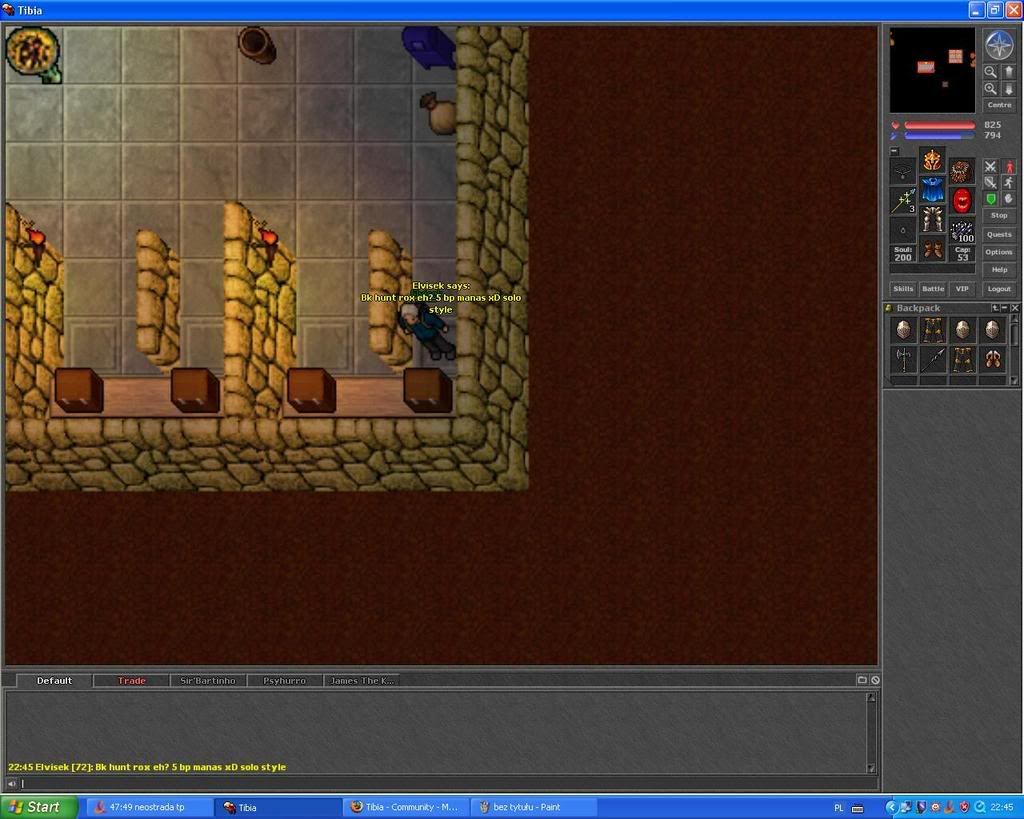Open the Options menu
This screenshot has width=1024, height=819.
(x=999, y=252)
